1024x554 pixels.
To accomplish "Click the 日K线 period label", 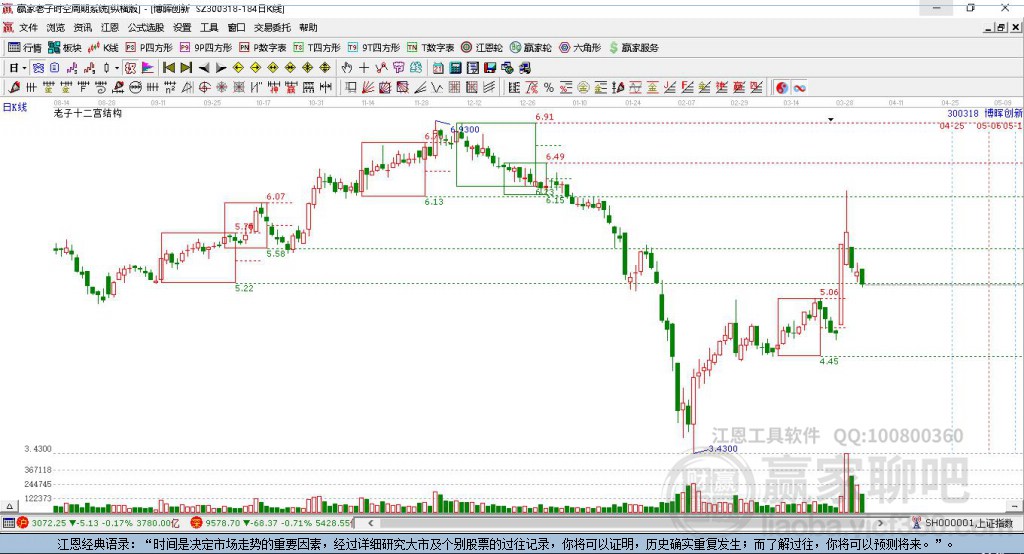I will pos(15,107).
